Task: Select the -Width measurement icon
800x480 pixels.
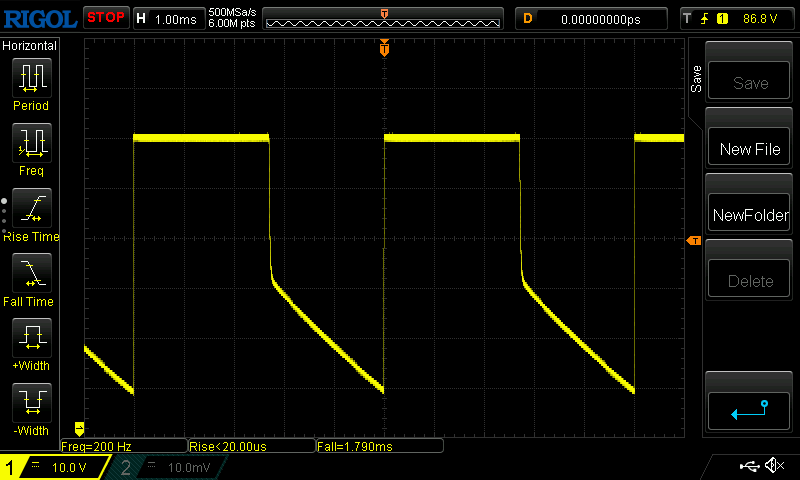Action: click(x=32, y=402)
